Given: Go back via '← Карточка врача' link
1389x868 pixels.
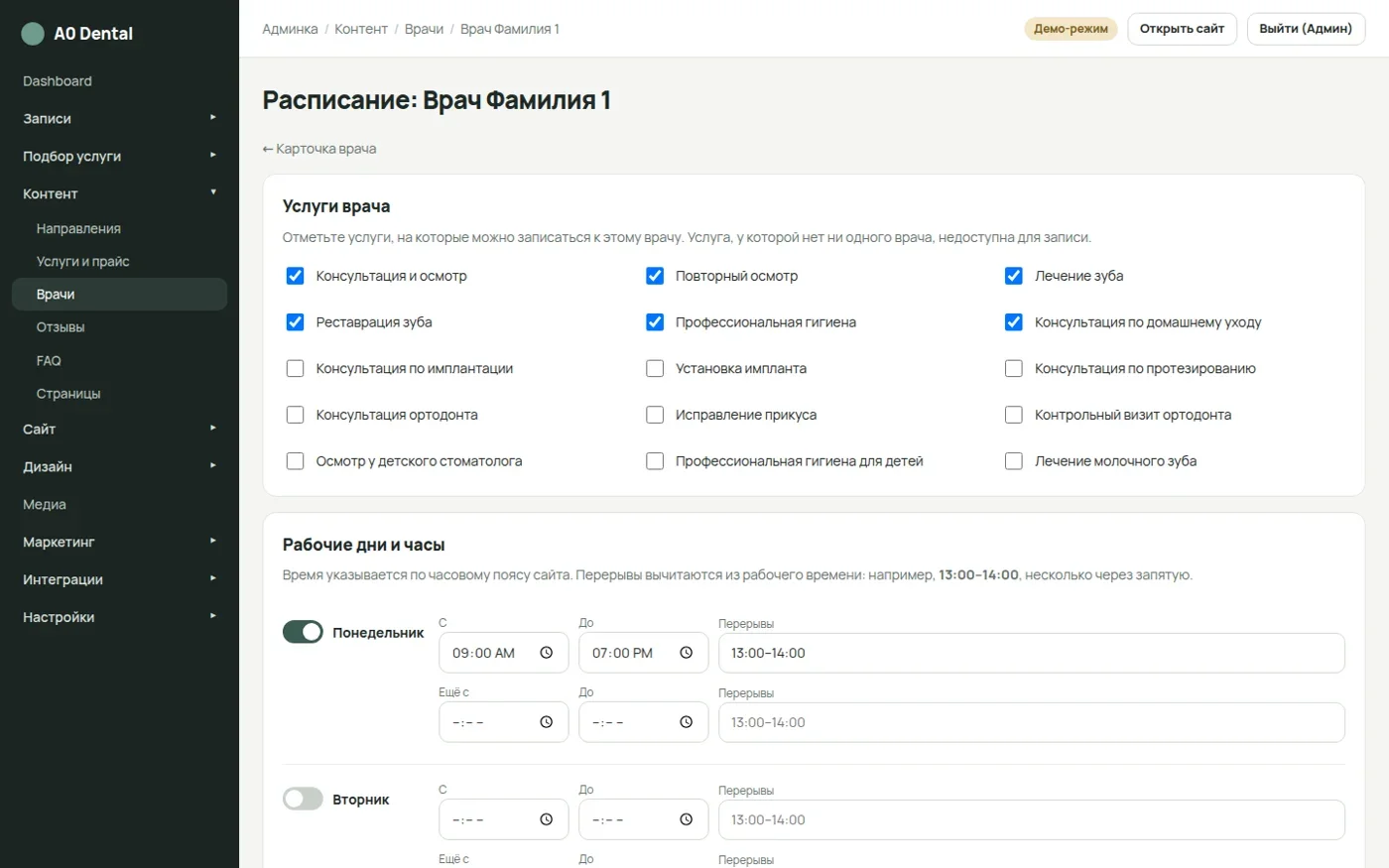Looking at the screenshot, I should pyautogui.click(x=319, y=149).
